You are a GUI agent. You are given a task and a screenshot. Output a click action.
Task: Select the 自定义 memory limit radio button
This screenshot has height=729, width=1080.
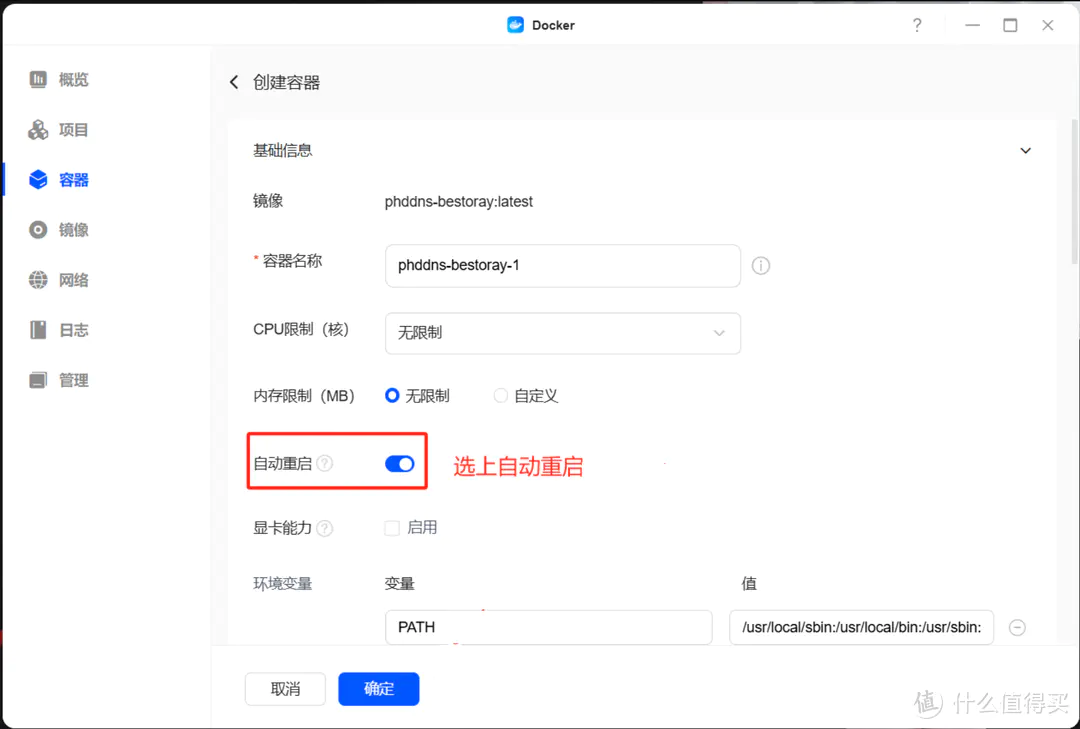click(x=501, y=396)
